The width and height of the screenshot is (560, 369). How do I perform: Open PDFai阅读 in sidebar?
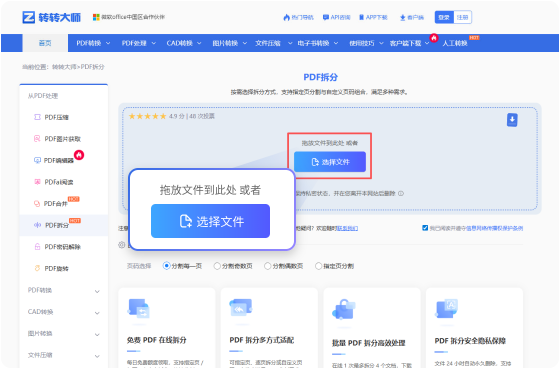54,182
